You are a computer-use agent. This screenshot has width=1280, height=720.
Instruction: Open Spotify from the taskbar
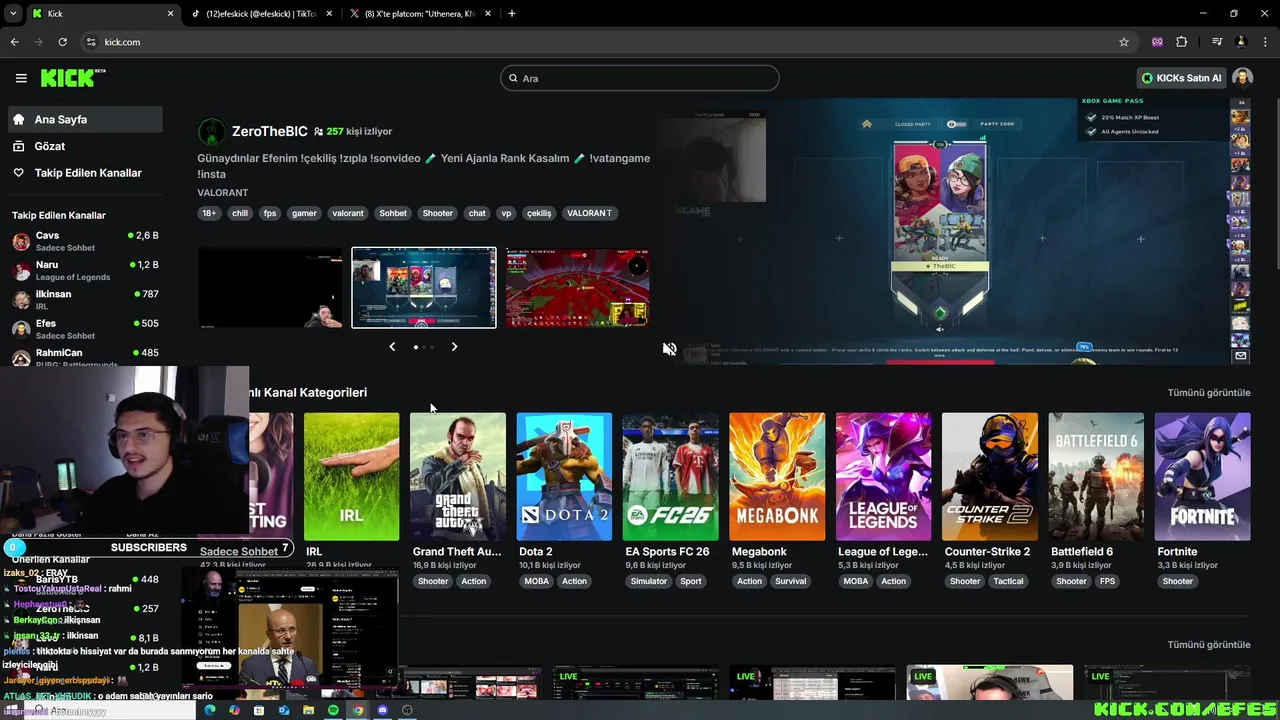pyautogui.click(x=333, y=710)
